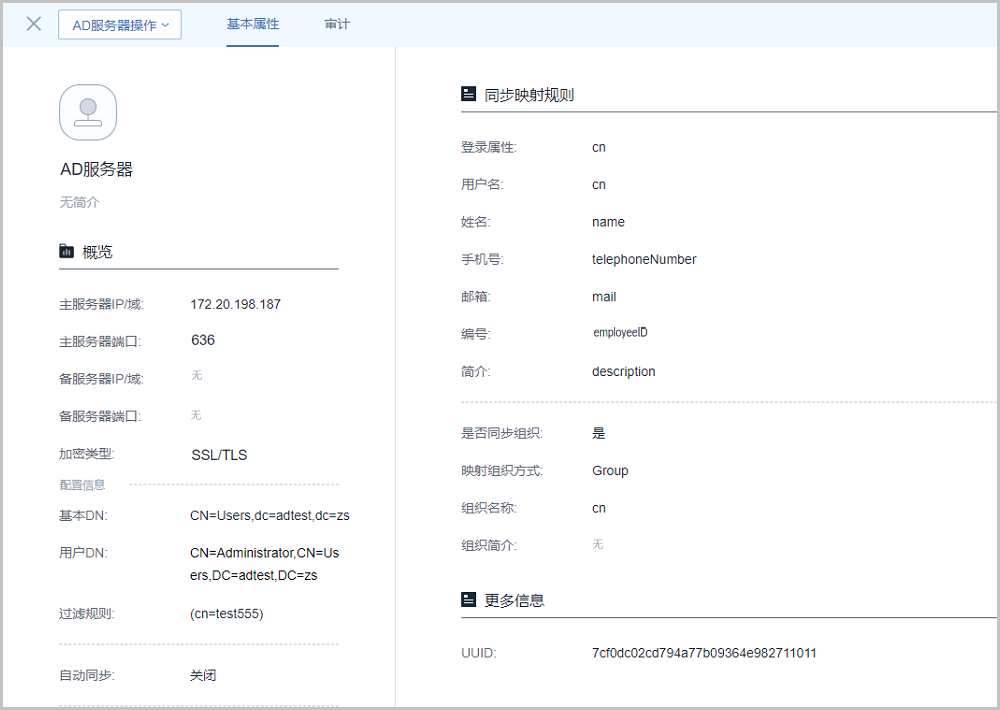Image resolution: width=1000 pixels, height=710 pixels.
Task: Click the telephoneNumber mapping value
Action: [644, 259]
